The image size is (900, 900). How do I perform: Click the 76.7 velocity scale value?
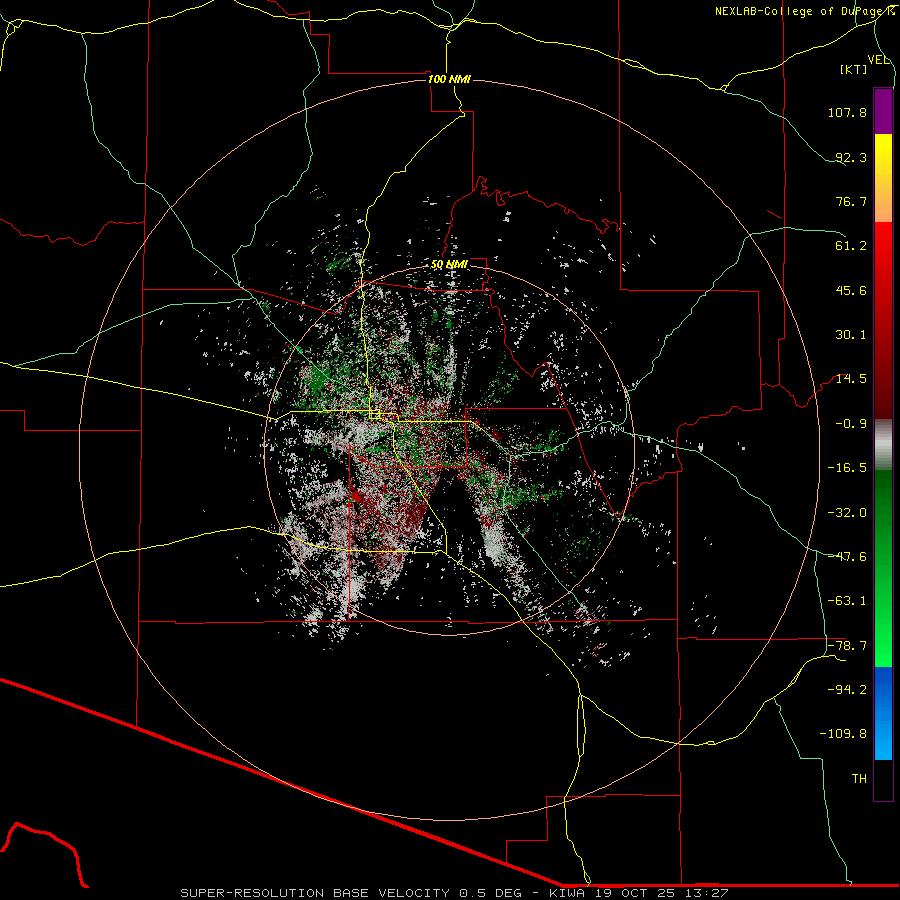(x=851, y=201)
